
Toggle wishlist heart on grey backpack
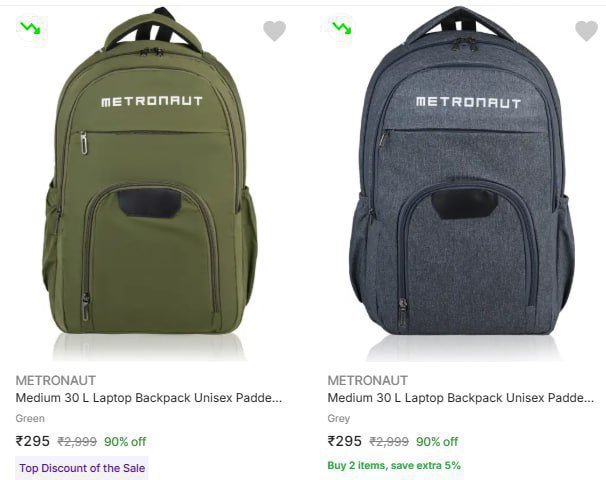[586, 31]
